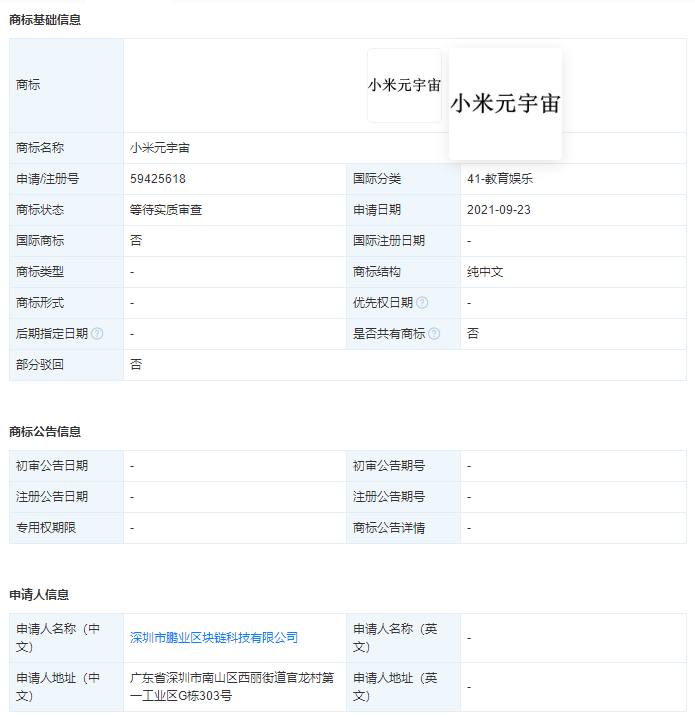The width and height of the screenshot is (695, 717).
Task: Click the 商标公告详情 label cell
Action: tap(403, 528)
